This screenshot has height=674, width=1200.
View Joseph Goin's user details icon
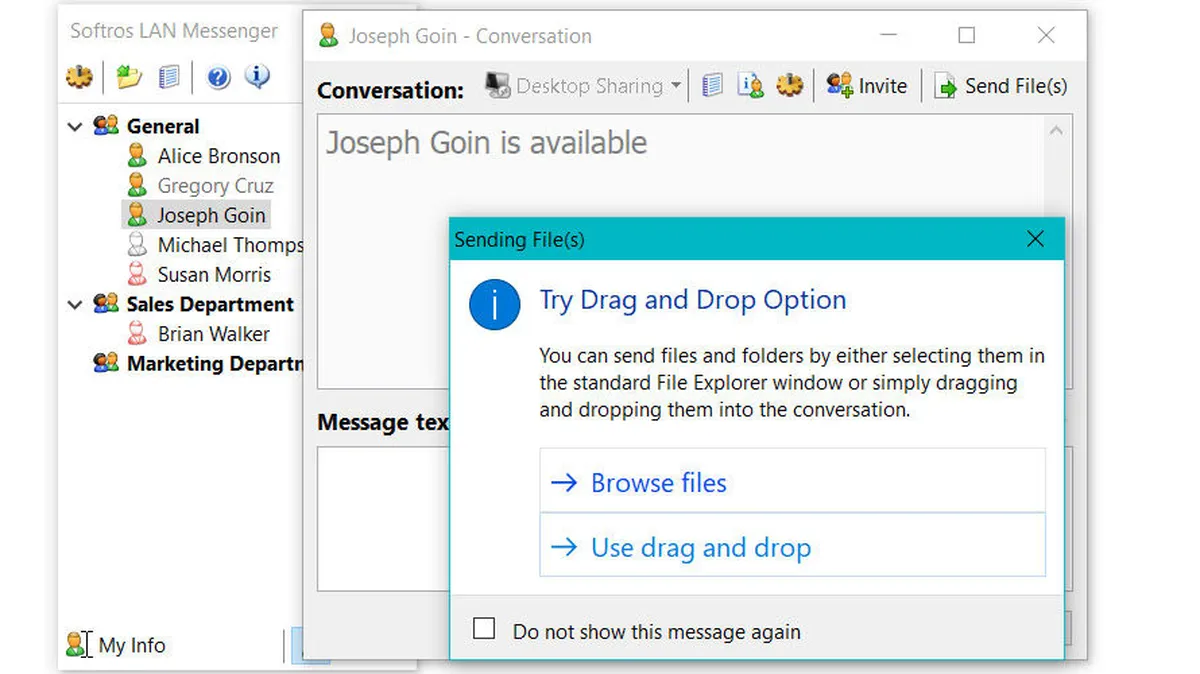[751, 85]
